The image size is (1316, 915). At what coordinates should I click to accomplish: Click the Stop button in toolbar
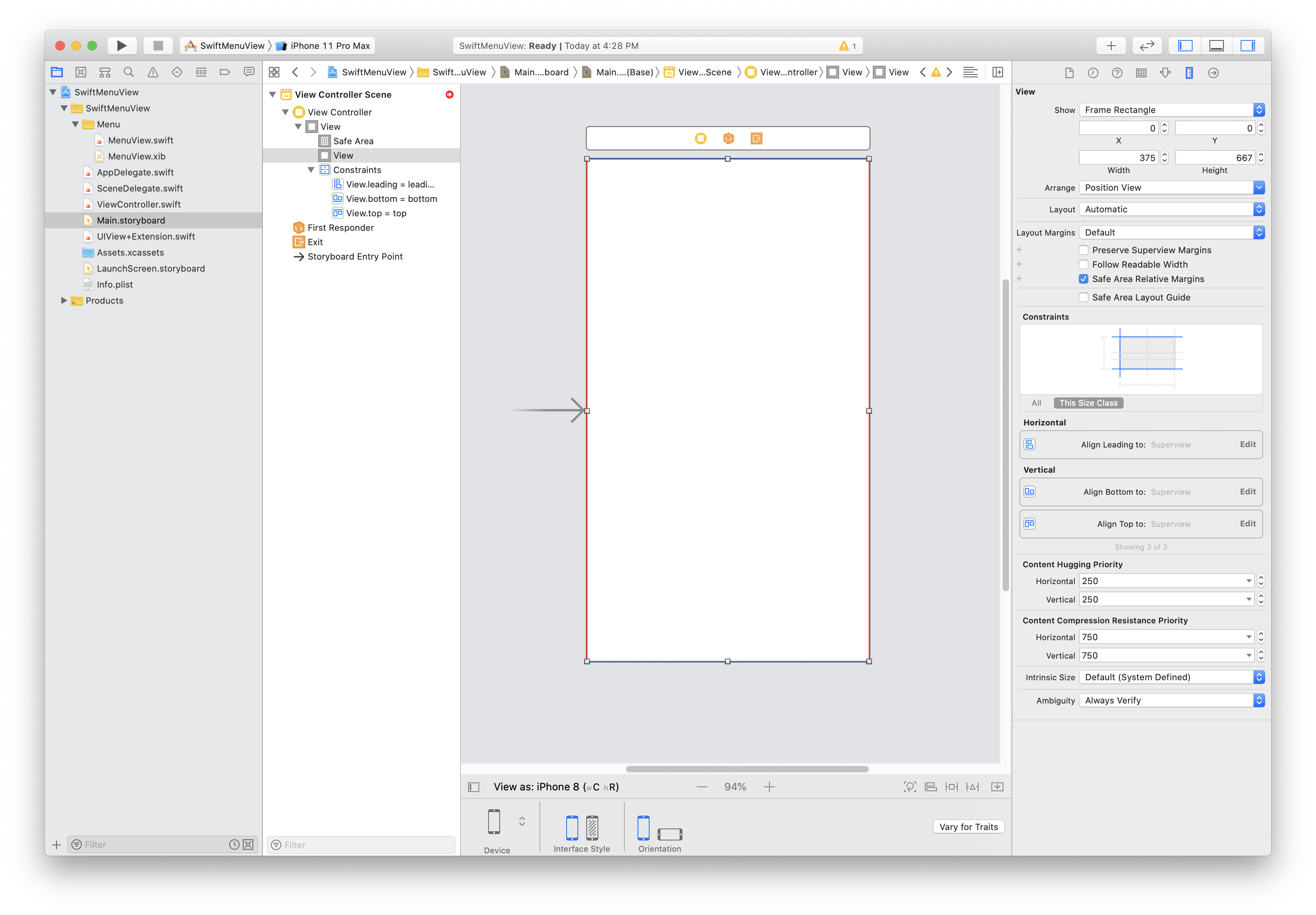coord(158,46)
